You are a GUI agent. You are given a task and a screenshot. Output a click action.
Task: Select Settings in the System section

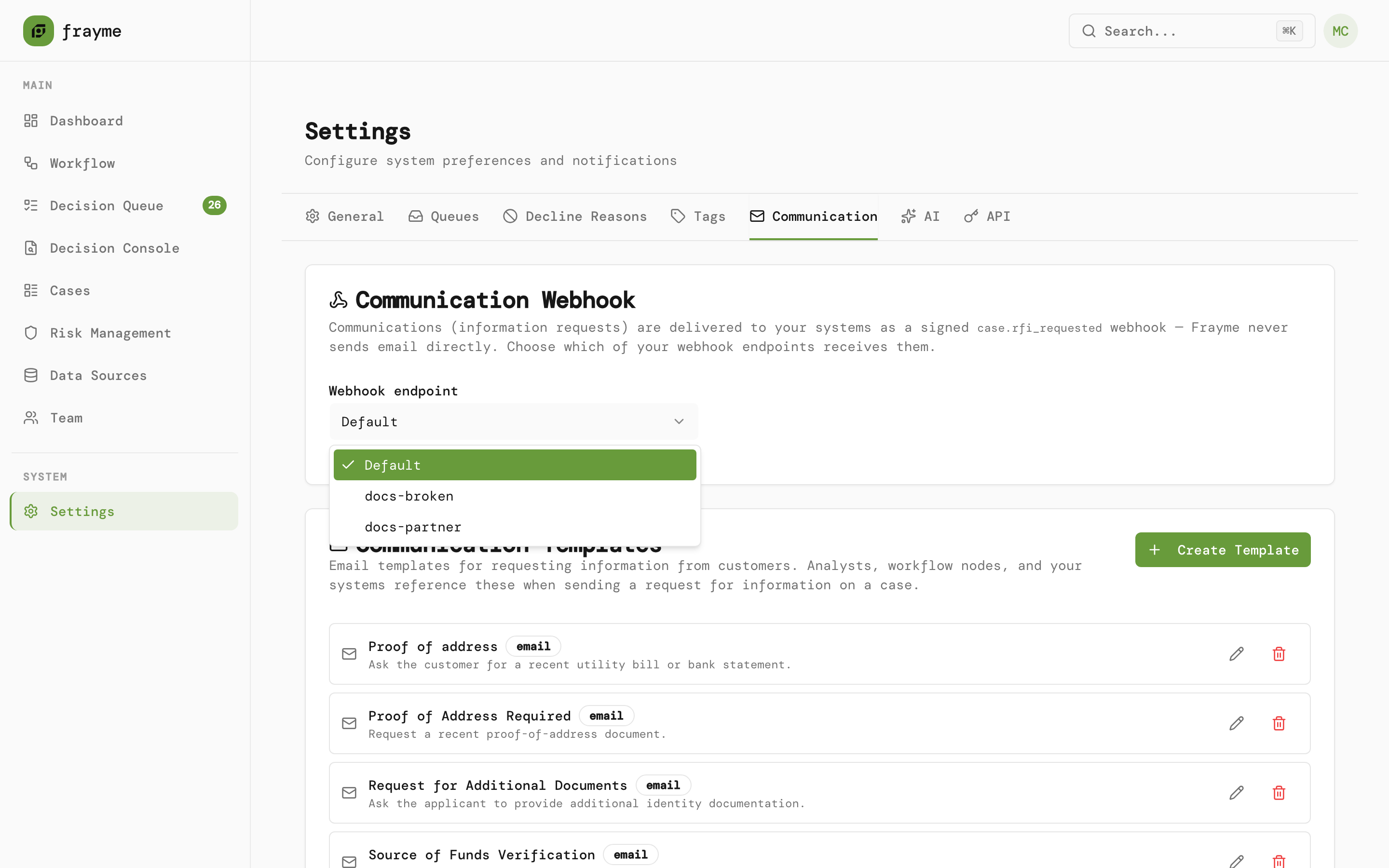coord(124,511)
